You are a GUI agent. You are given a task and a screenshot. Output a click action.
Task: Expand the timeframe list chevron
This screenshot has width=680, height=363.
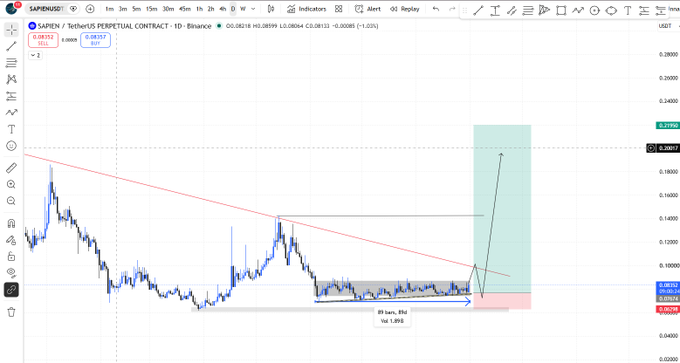tap(253, 9)
